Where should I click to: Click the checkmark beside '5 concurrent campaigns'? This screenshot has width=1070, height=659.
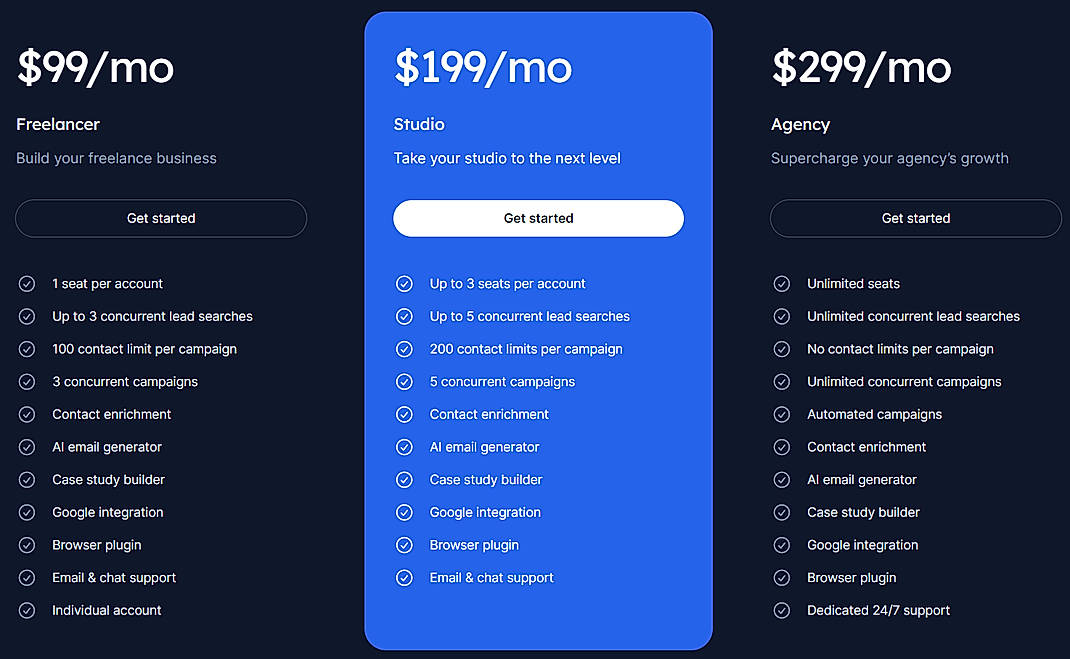coord(404,381)
